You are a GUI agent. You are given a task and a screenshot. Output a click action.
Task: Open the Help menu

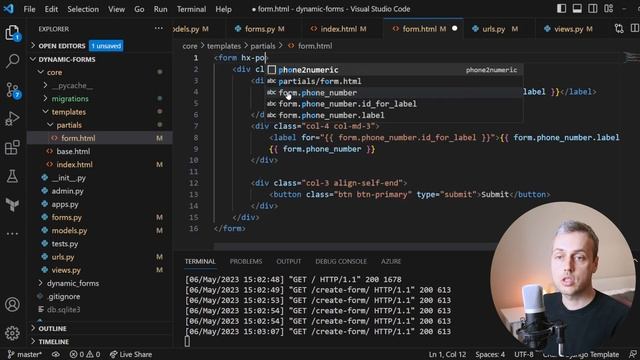pos(223,9)
